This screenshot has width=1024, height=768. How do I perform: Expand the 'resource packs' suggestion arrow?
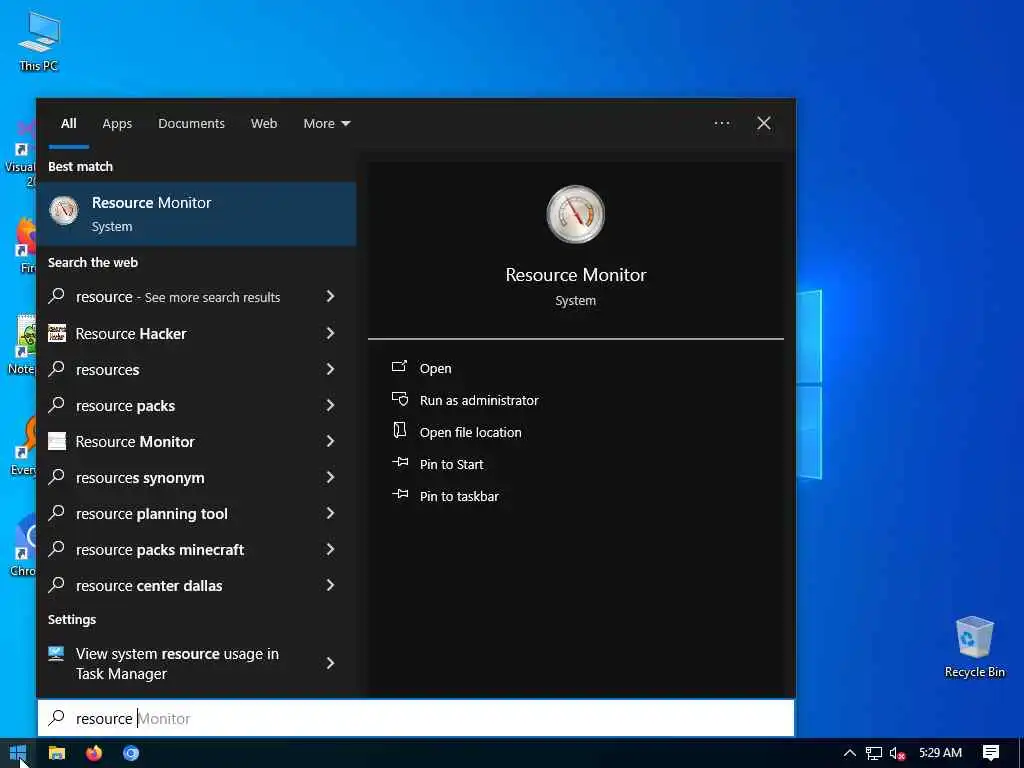coord(330,405)
